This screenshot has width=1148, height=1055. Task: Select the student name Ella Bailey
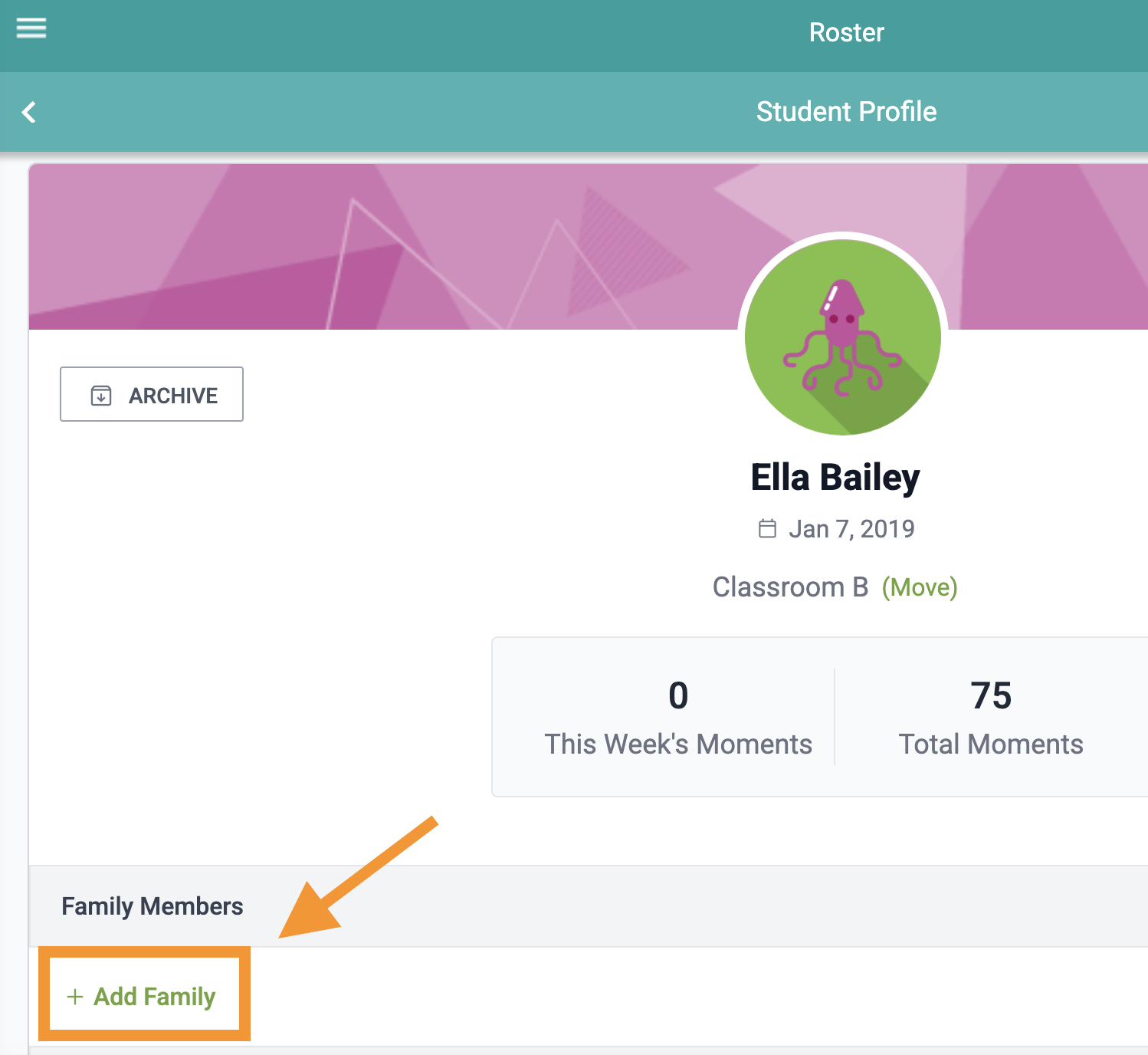click(835, 477)
